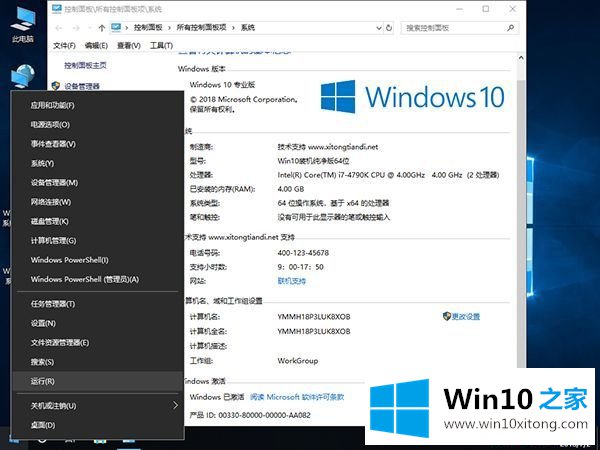
Task: Select 电源选项(O) in the Win+X menu
Action: point(98,125)
